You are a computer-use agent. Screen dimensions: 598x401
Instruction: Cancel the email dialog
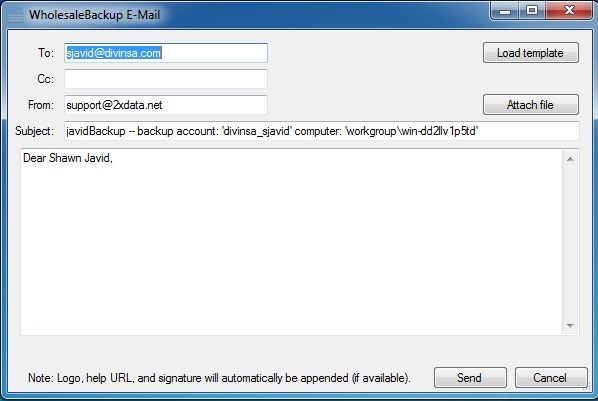click(551, 378)
